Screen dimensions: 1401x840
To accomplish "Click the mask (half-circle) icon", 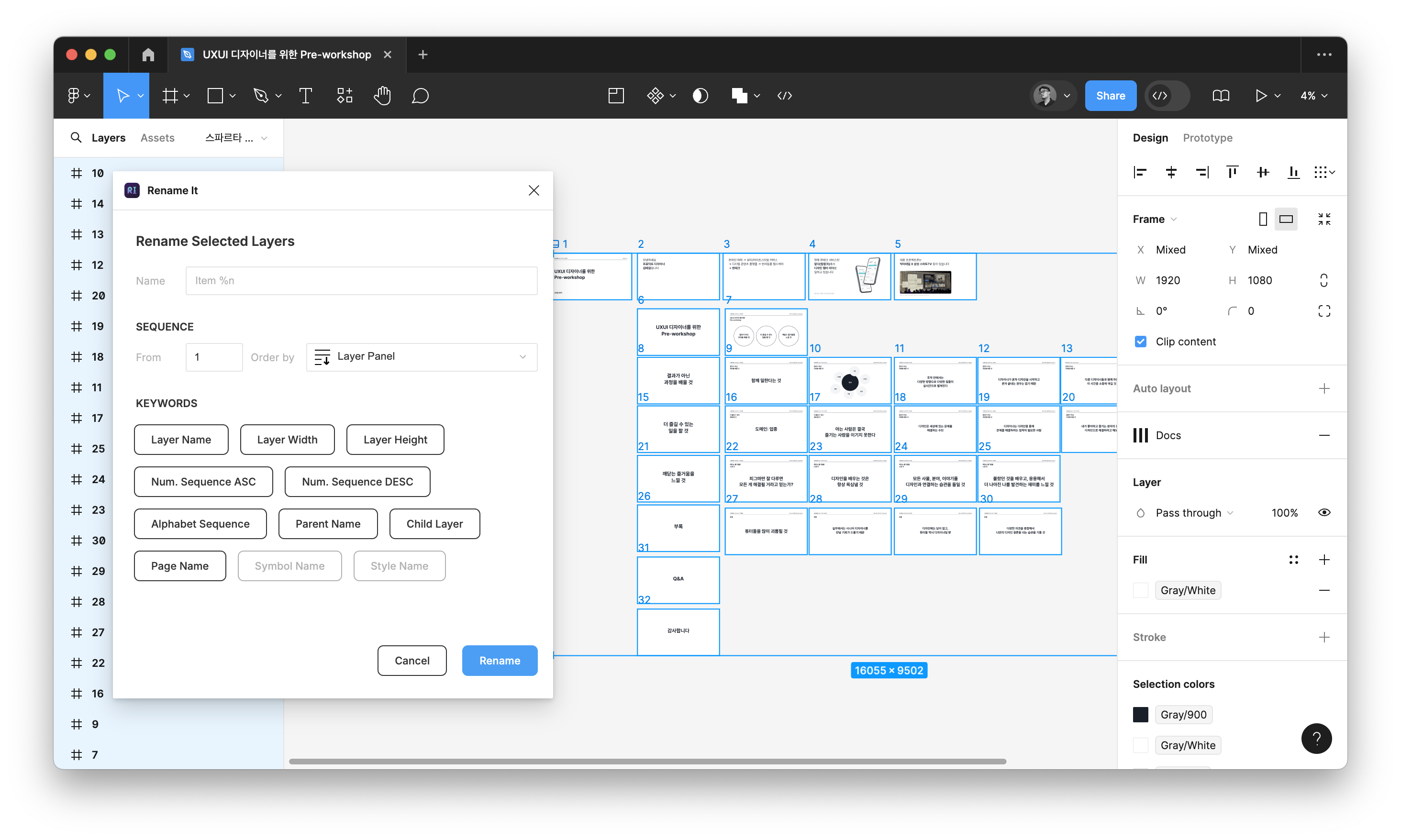I will (x=700, y=96).
